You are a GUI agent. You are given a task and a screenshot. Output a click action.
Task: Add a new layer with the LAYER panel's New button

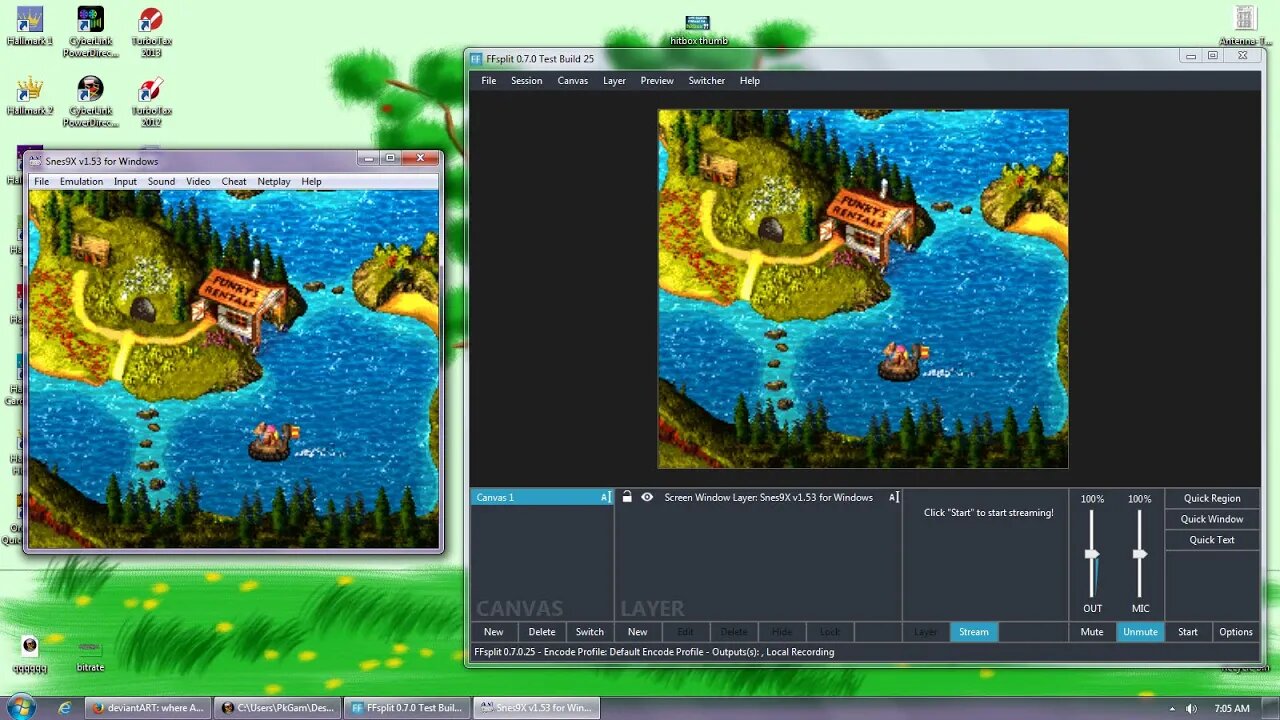tap(638, 632)
